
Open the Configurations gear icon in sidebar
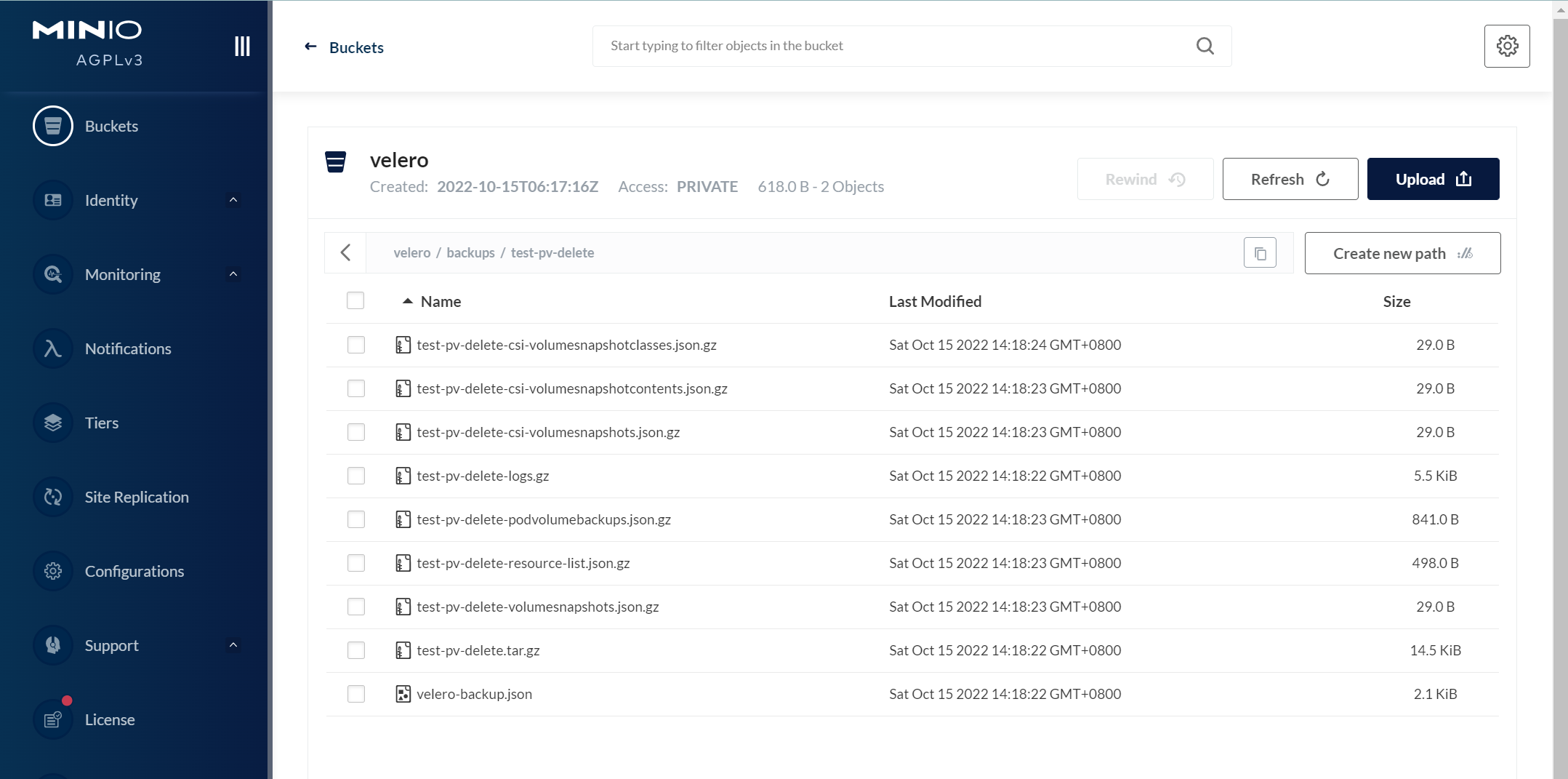[x=53, y=571]
